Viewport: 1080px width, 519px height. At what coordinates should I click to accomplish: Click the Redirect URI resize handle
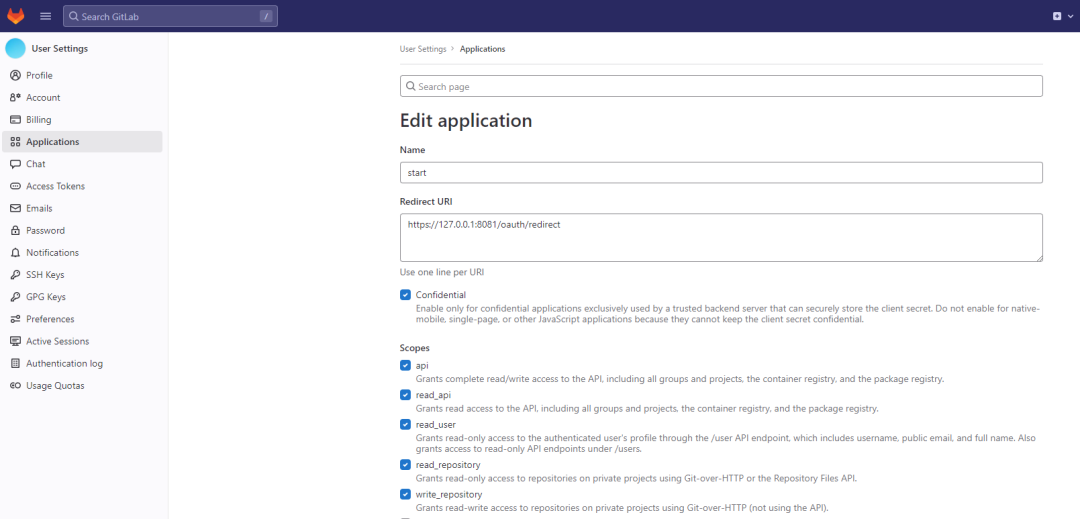point(1039,258)
